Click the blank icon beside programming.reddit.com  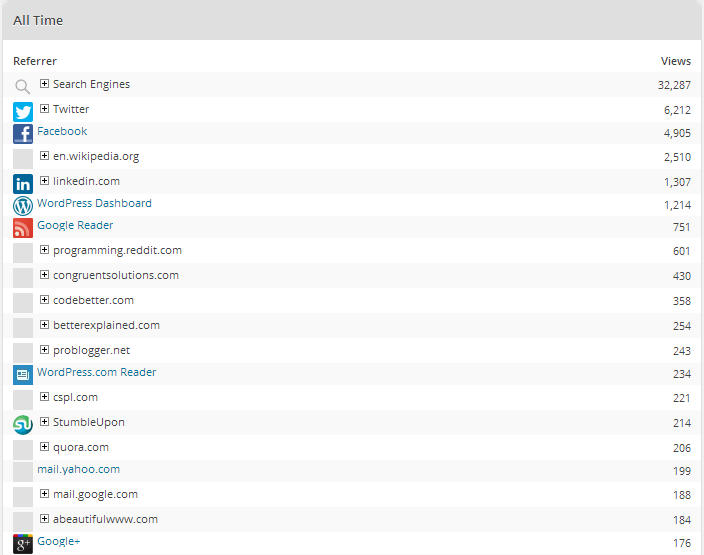tap(23, 253)
